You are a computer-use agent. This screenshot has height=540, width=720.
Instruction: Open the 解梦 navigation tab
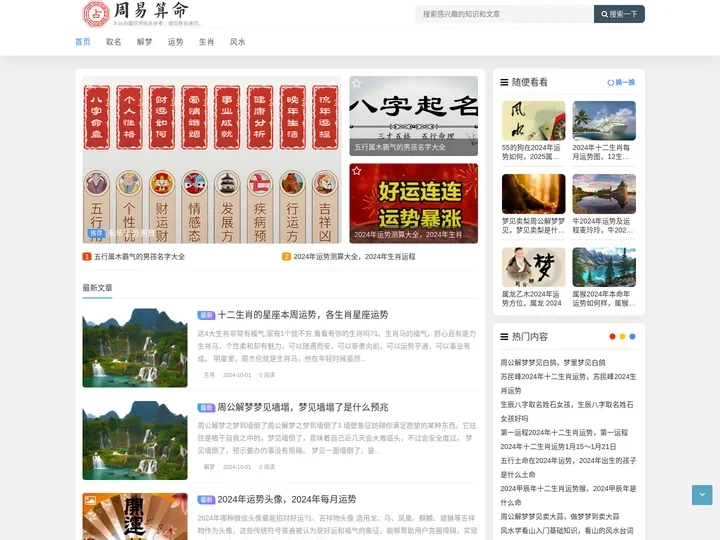click(144, 42)
